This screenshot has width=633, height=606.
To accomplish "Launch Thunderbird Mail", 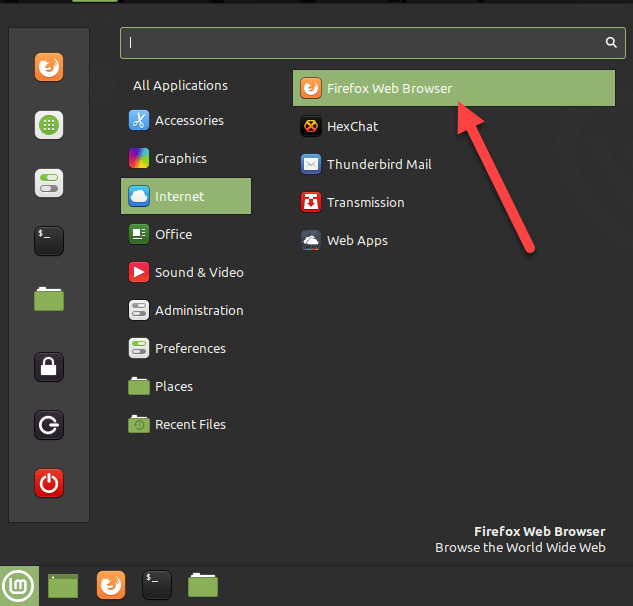I will pos(454,164).
